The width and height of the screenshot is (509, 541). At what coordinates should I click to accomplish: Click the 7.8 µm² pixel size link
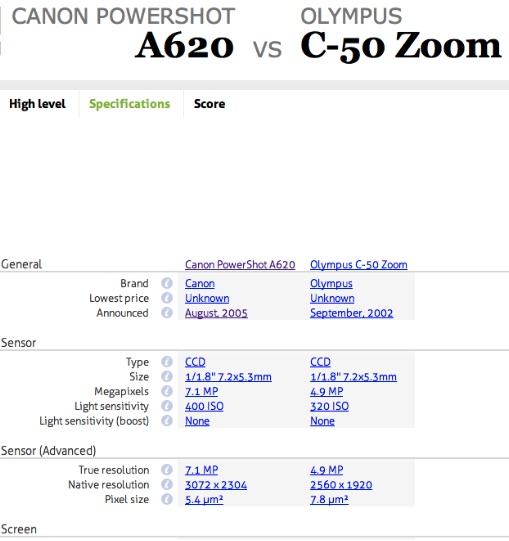329,500
